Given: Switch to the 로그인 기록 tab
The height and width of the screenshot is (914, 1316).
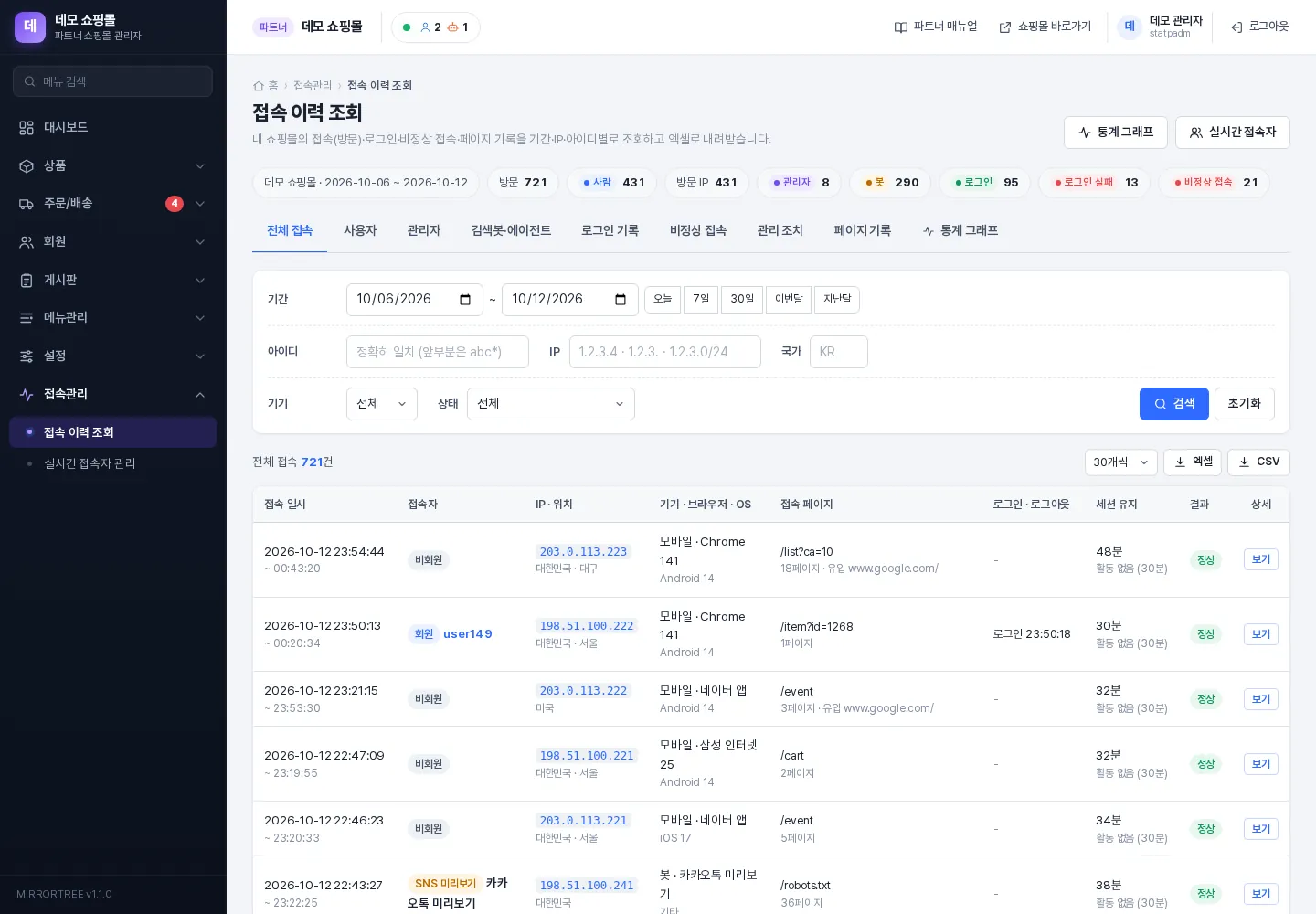Looking at the screenshot, I should [x=610, y=231].
